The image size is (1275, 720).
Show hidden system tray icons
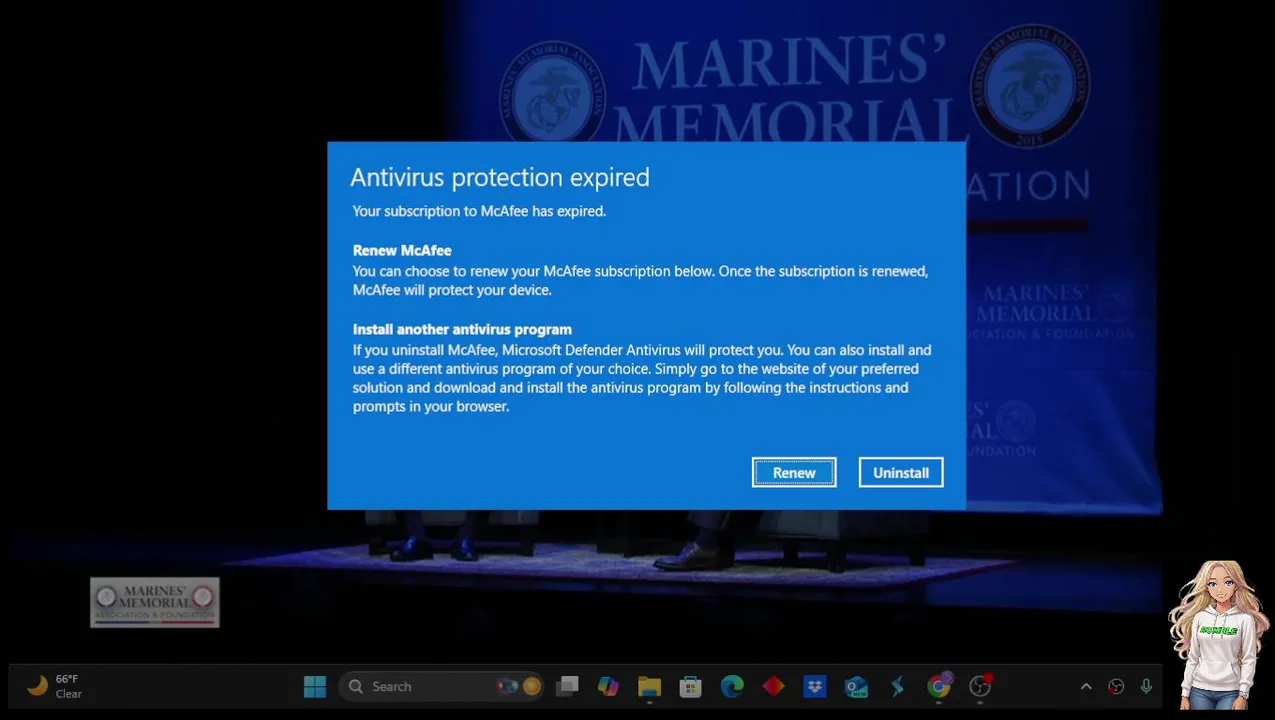coord(1086,686)
